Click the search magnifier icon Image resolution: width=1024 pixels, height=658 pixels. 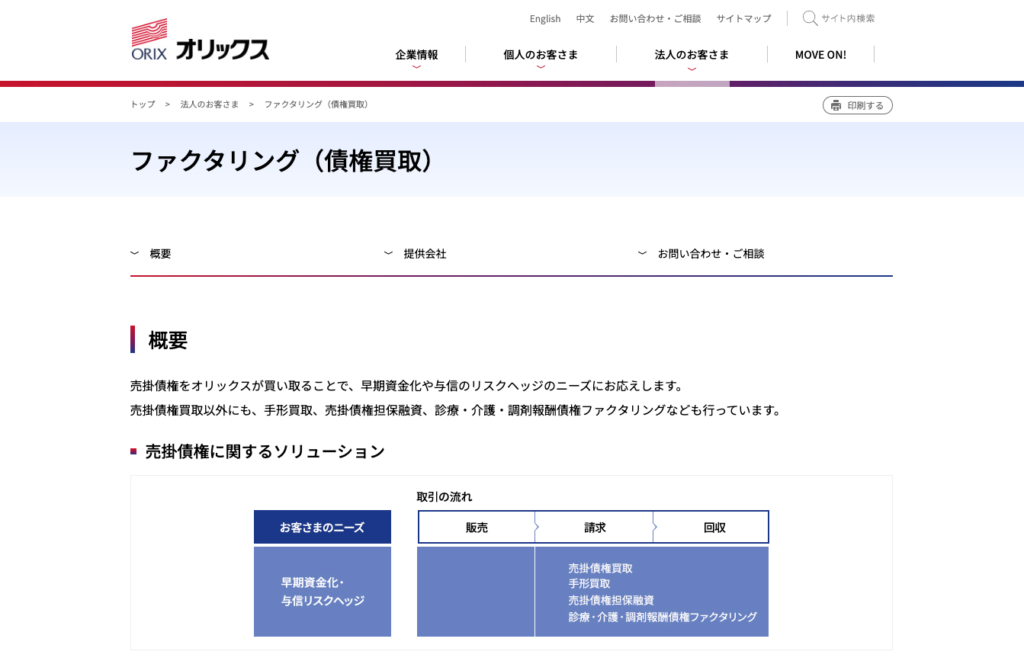pos(809,18)
